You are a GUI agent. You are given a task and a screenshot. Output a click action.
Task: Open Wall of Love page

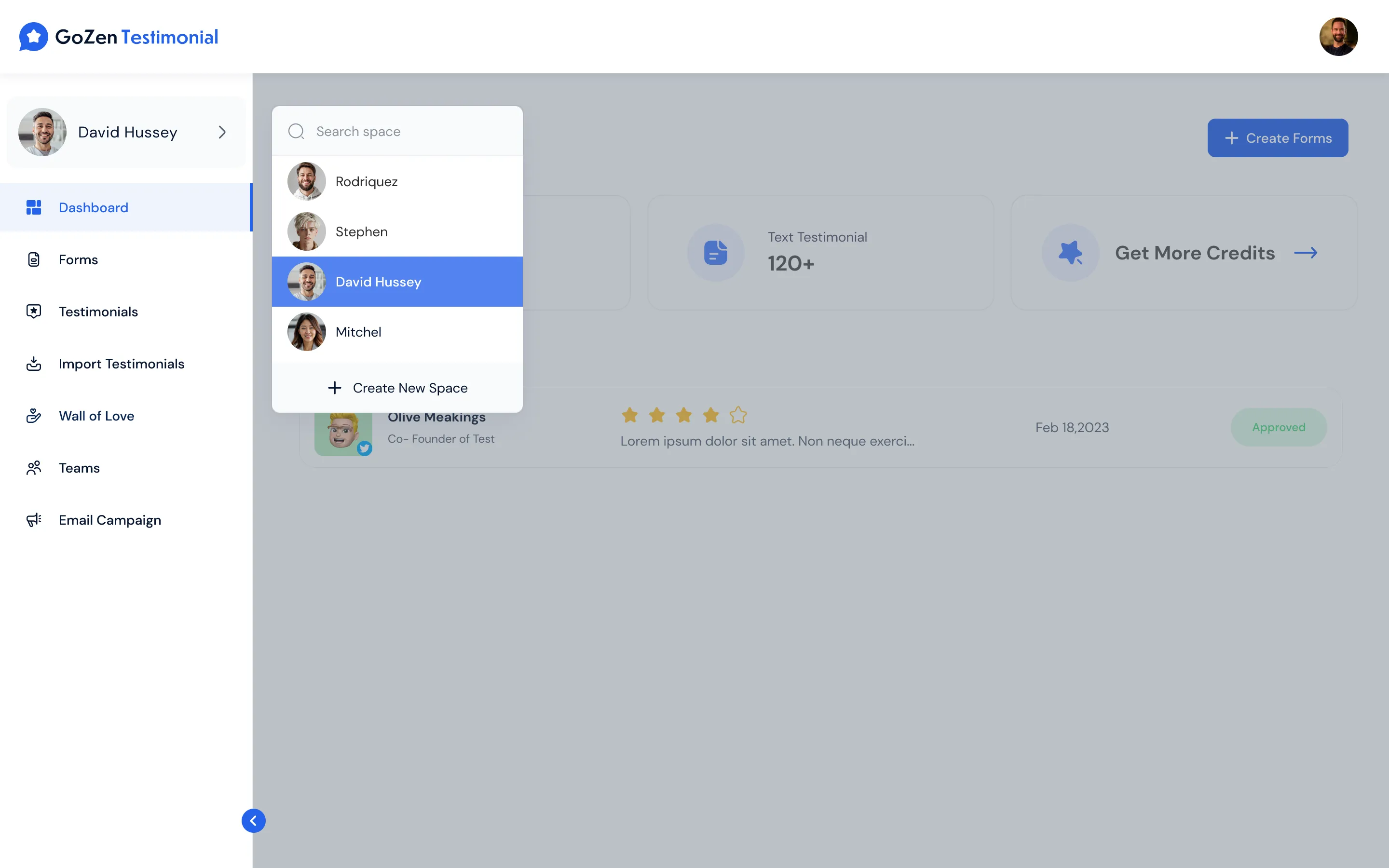point(126,416)
